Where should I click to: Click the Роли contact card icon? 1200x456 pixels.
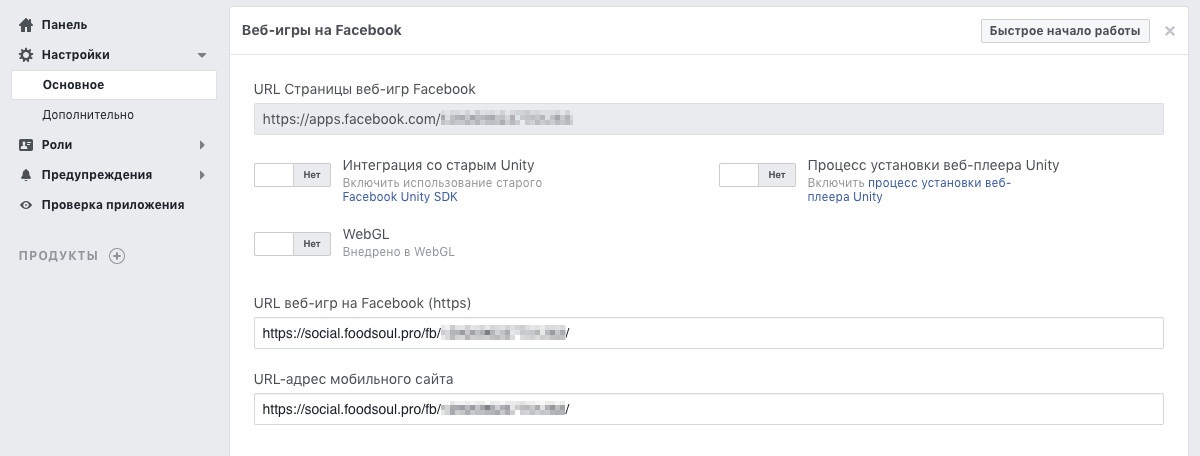(x=26, y=145)
